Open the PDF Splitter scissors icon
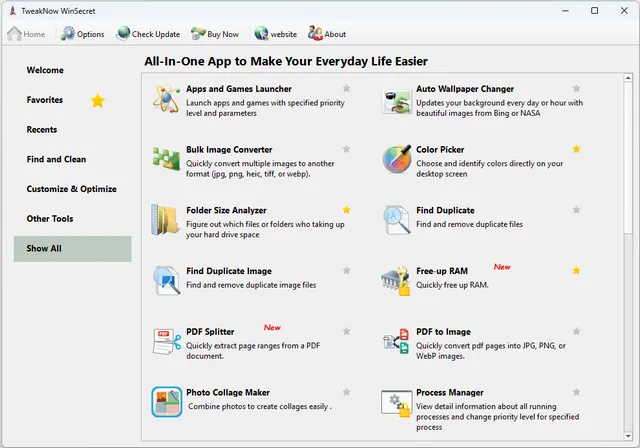The image size is (640, 448). click(166, 341)
